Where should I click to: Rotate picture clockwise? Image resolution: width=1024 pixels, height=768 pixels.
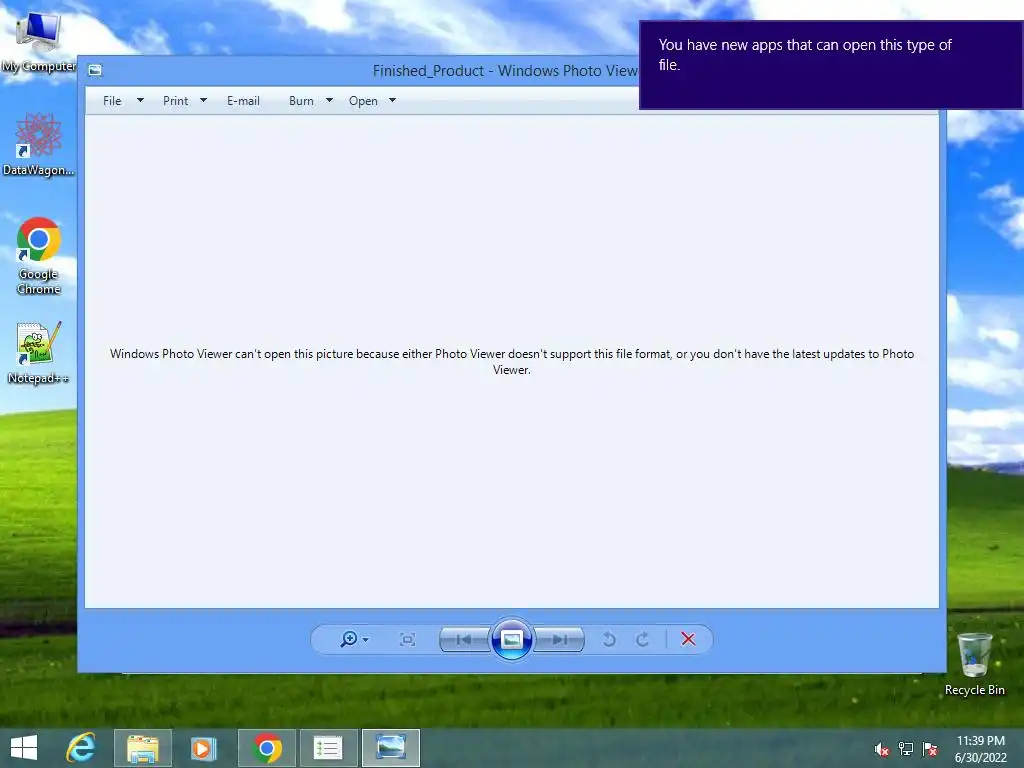coord(643,639)
